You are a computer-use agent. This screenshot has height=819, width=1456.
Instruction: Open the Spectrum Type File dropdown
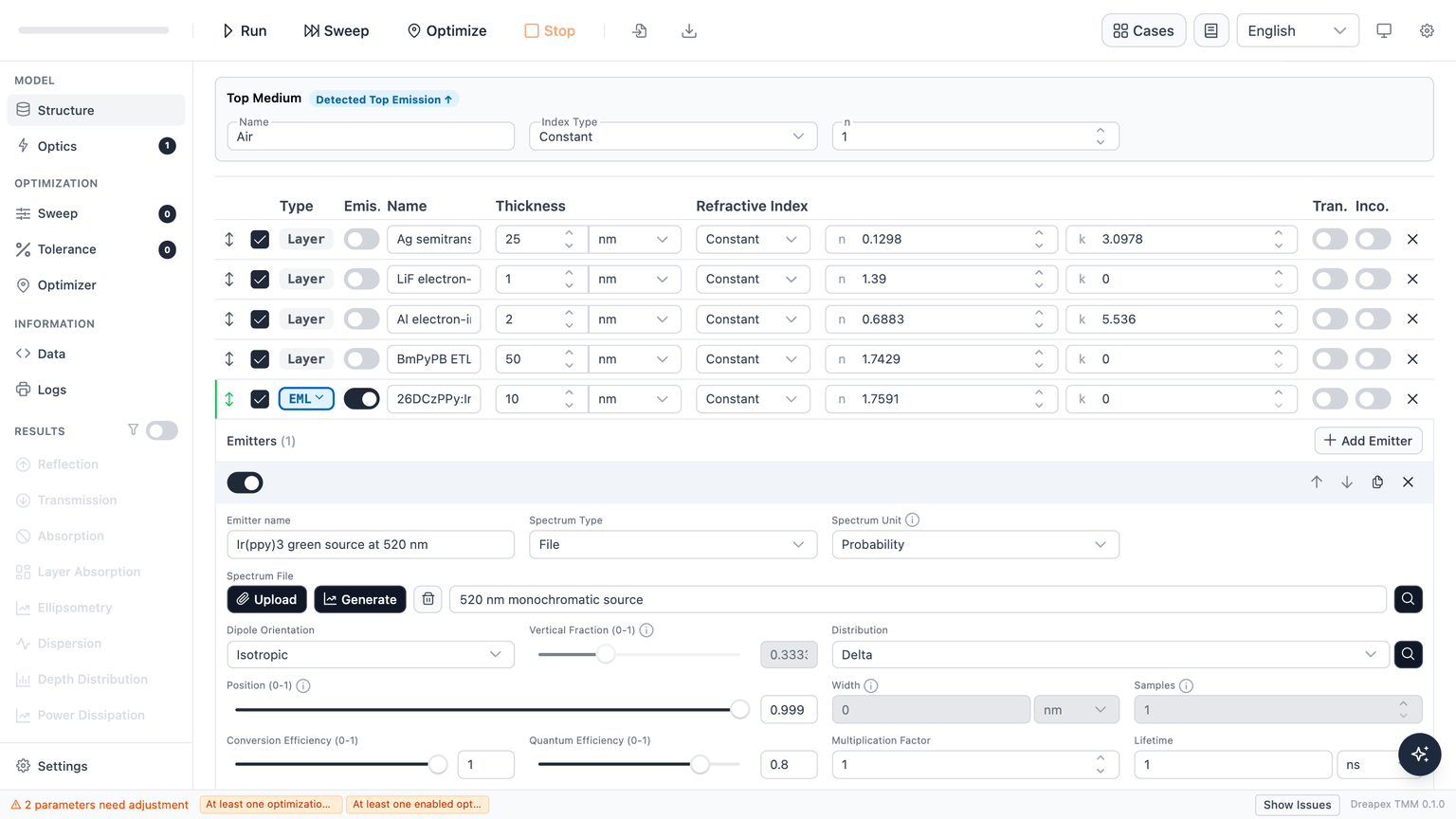click(672, 544)
